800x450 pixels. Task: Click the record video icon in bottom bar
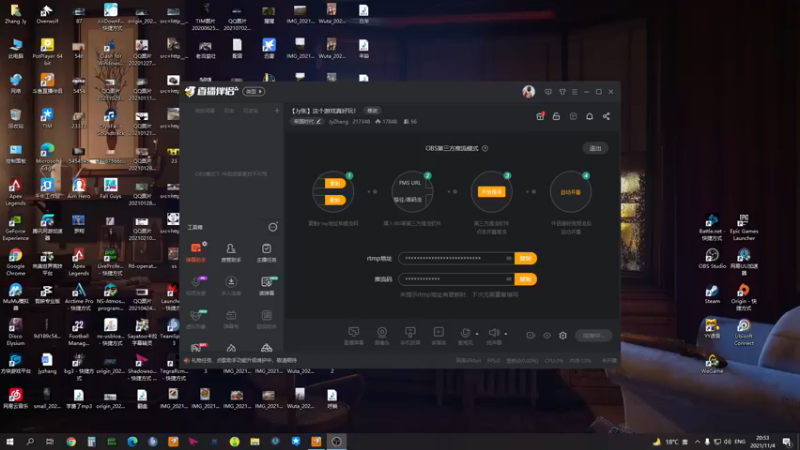click(x=531, y=335)
